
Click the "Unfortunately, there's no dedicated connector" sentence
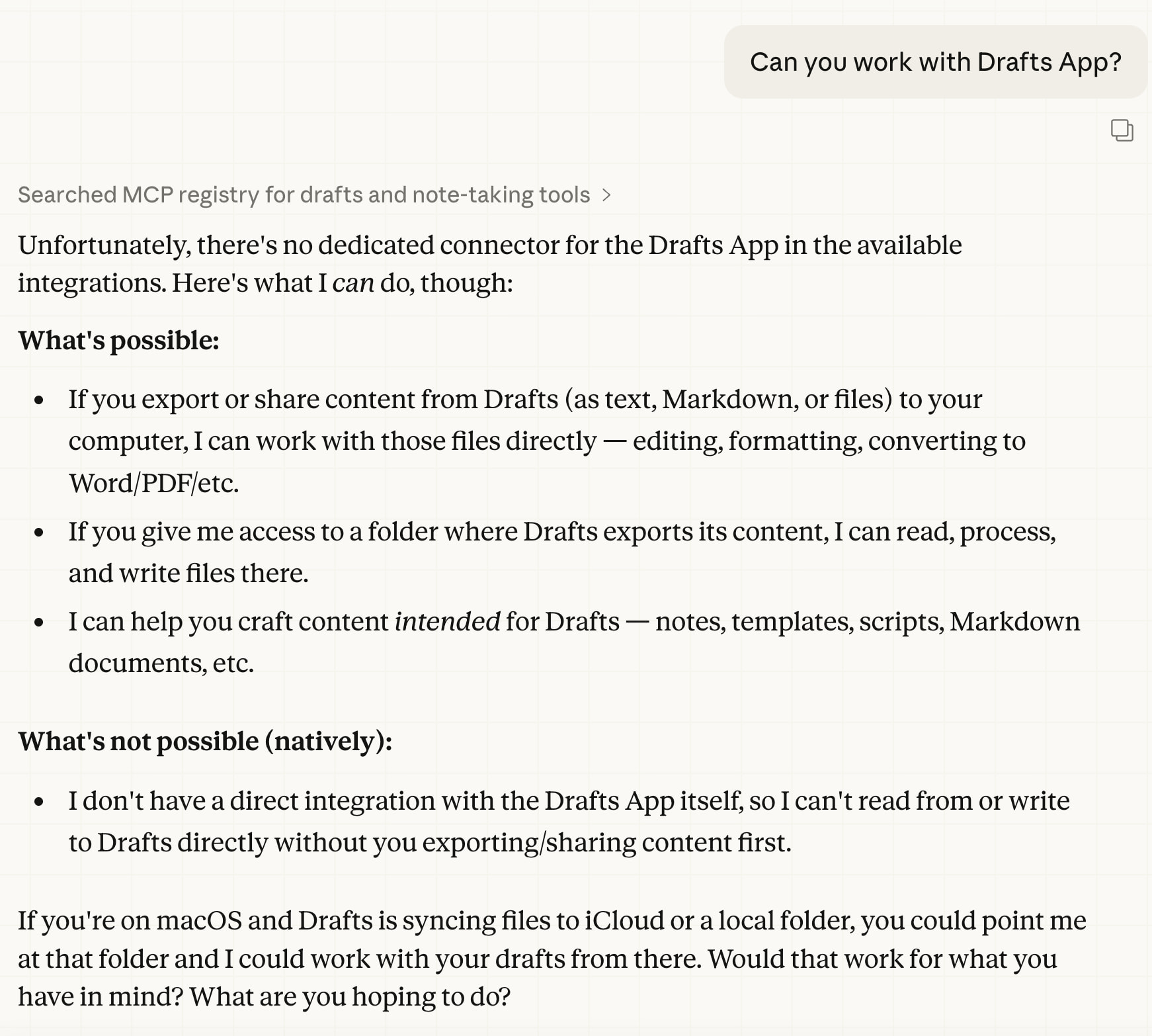pyautogui.click(x=489, y=245)
